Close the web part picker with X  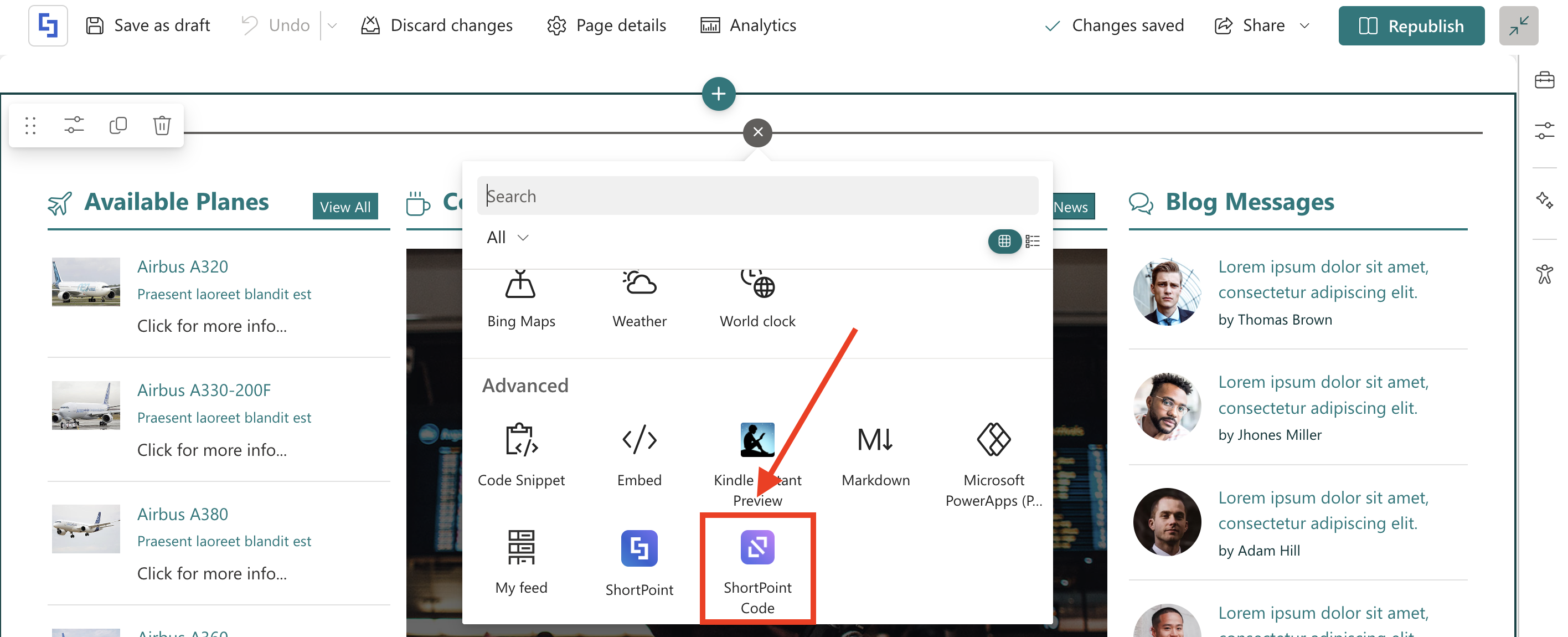click(x=757, y=132)
